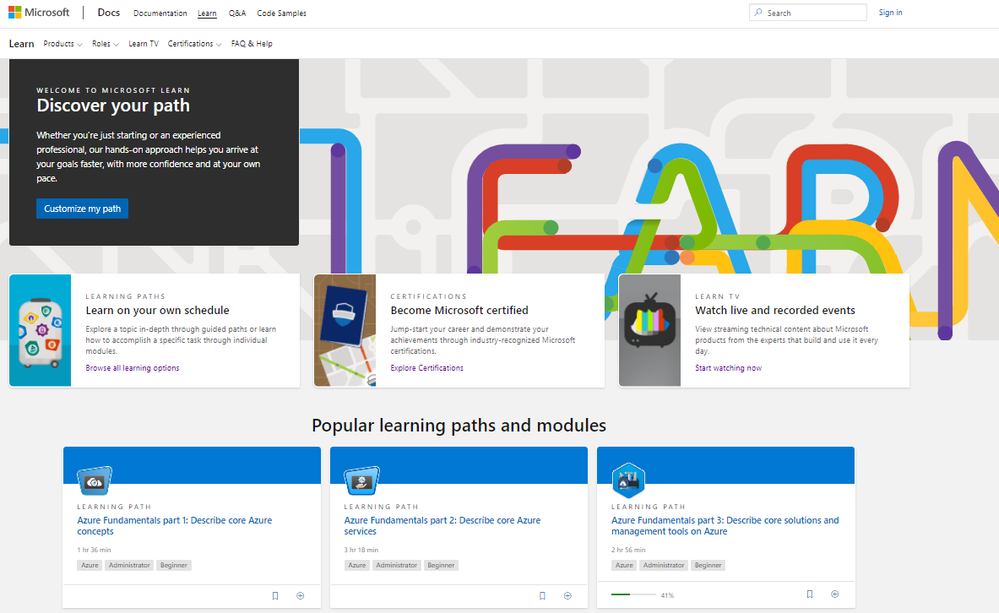The image size is (999, 613).
Task: Bookmark Azure Fundamentals part 1 card
Action: tap(275, 596)
